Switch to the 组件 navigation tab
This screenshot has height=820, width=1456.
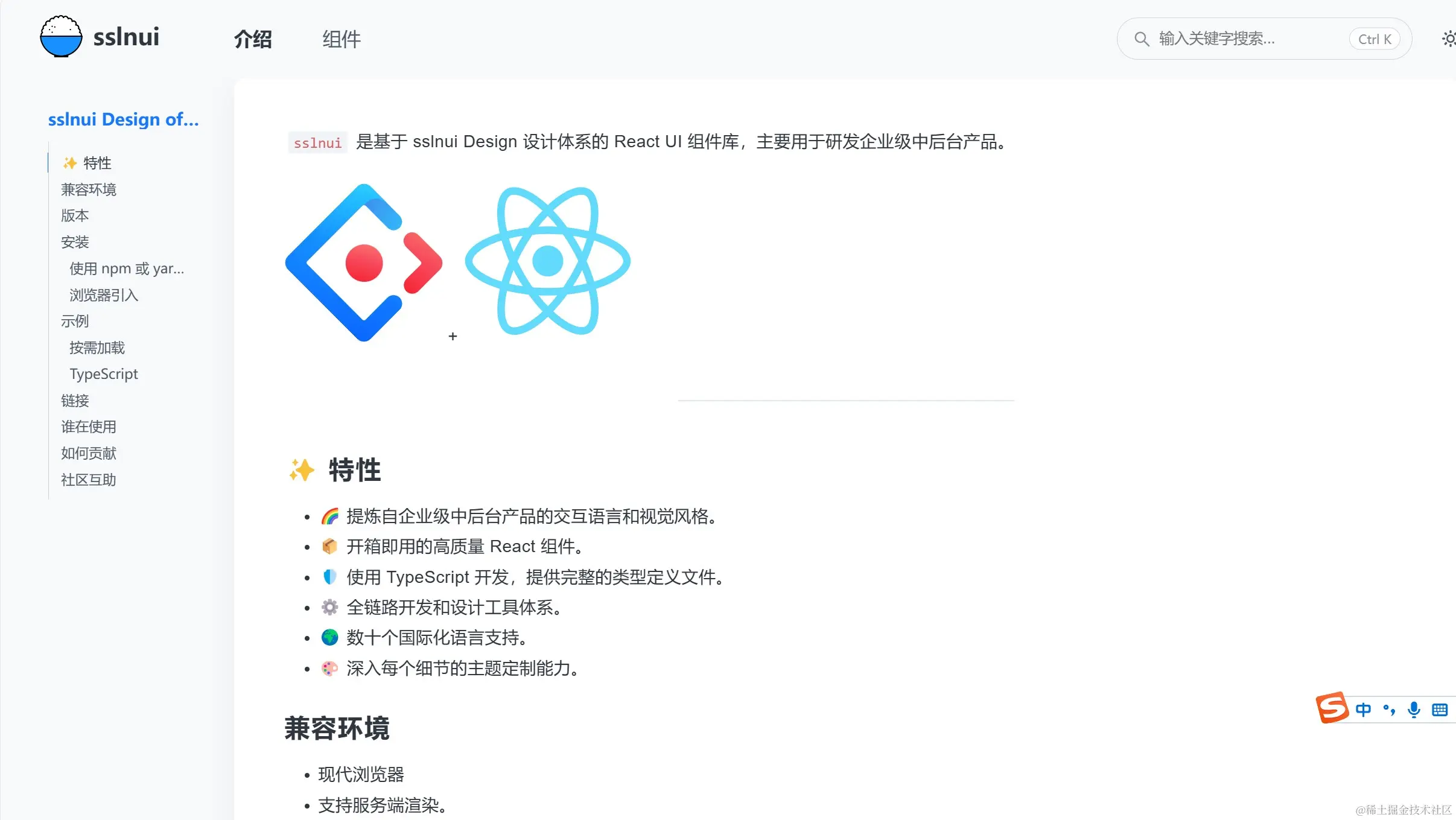click(x=342, y=39)
